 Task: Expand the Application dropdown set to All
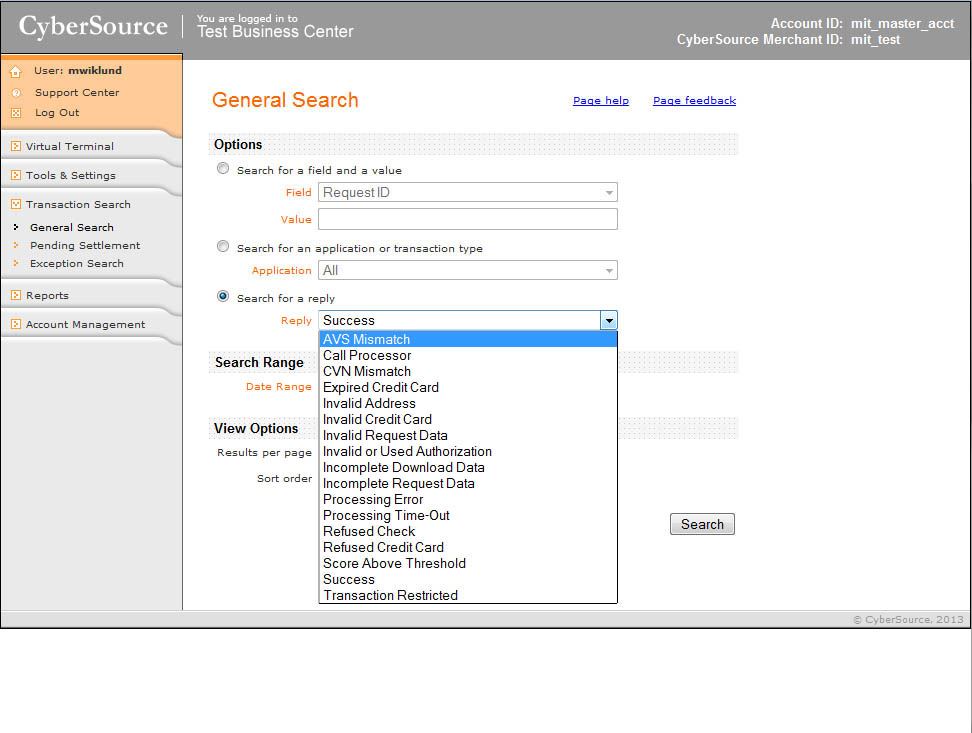click(468, 270)
